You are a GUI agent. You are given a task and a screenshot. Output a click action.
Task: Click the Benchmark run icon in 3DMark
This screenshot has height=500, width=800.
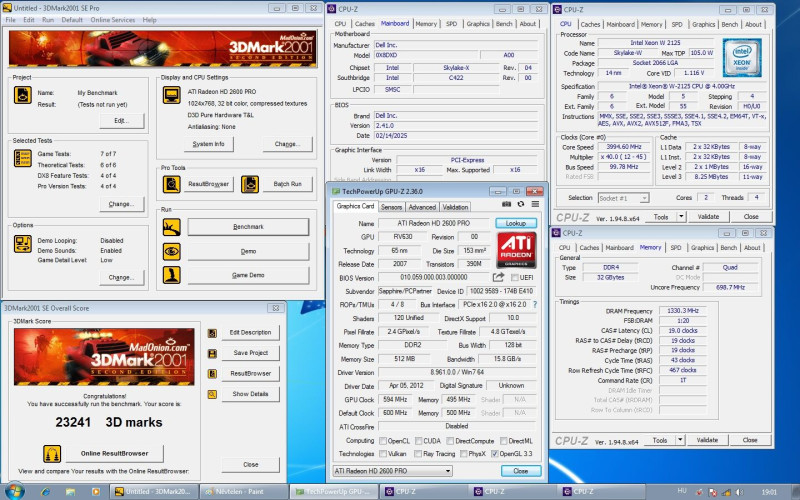(x=170, y=226)
